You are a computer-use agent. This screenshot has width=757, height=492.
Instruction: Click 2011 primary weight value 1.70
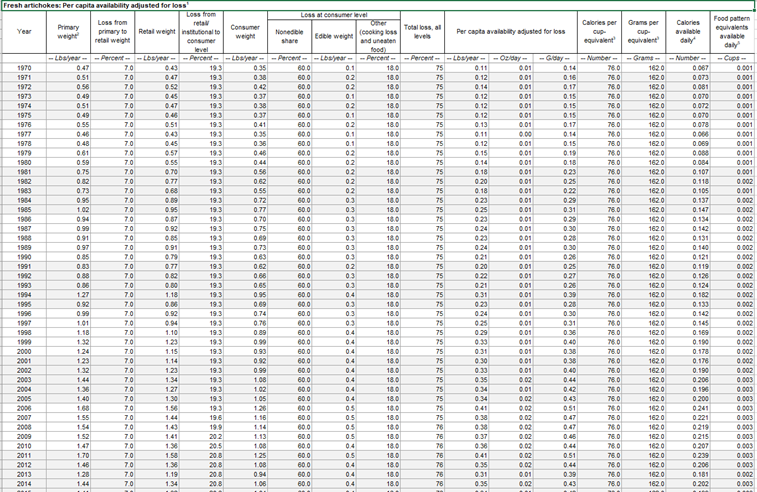click(68, 455)
